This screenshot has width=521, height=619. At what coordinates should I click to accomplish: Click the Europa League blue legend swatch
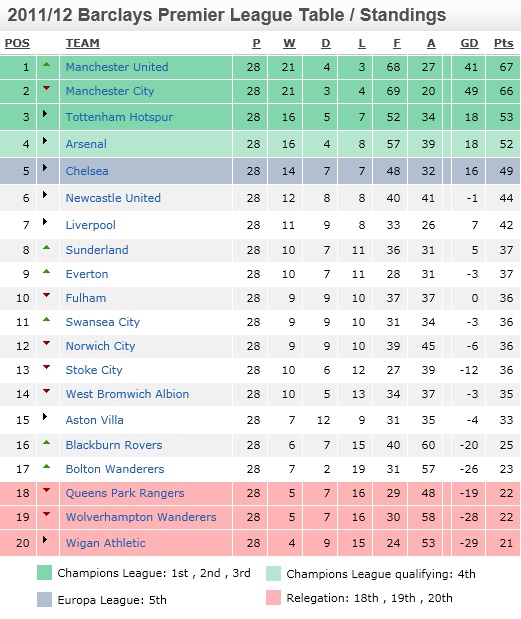coord(45,600)
